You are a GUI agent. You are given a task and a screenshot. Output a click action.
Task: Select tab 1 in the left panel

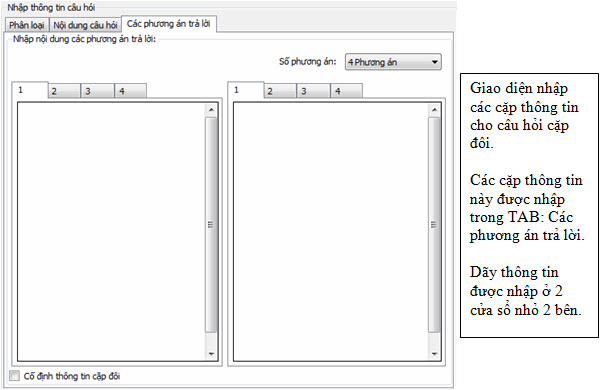pyautogui.click(x=30, y=90)
